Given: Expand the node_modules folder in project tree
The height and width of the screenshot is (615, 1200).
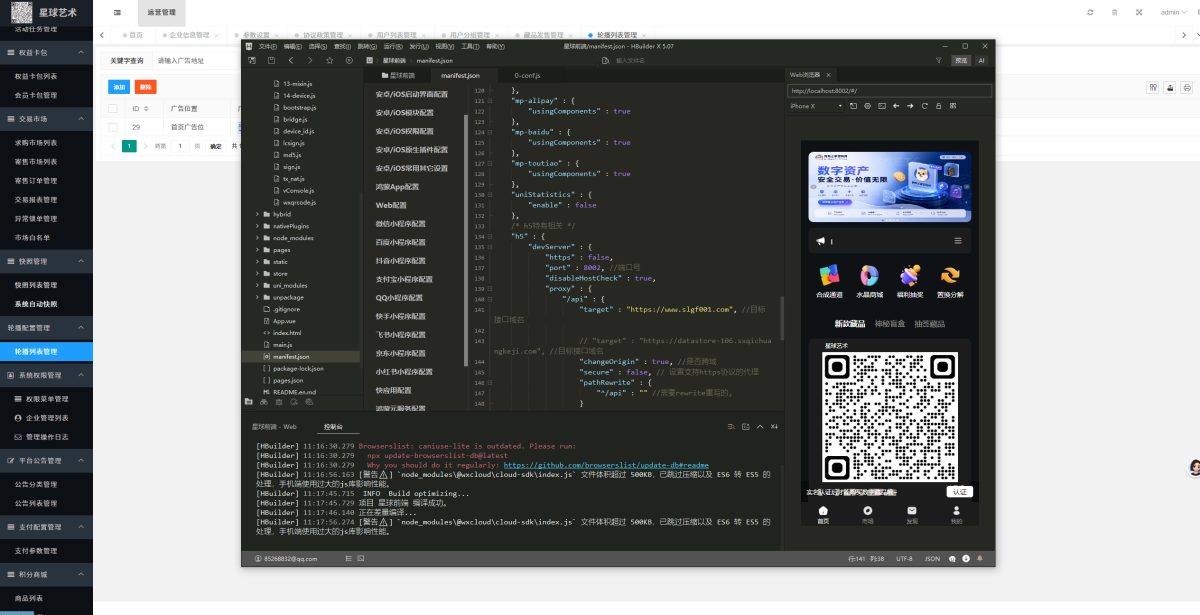Looking at the screenshot, I should pyautogui.click(x=257, y=238).
